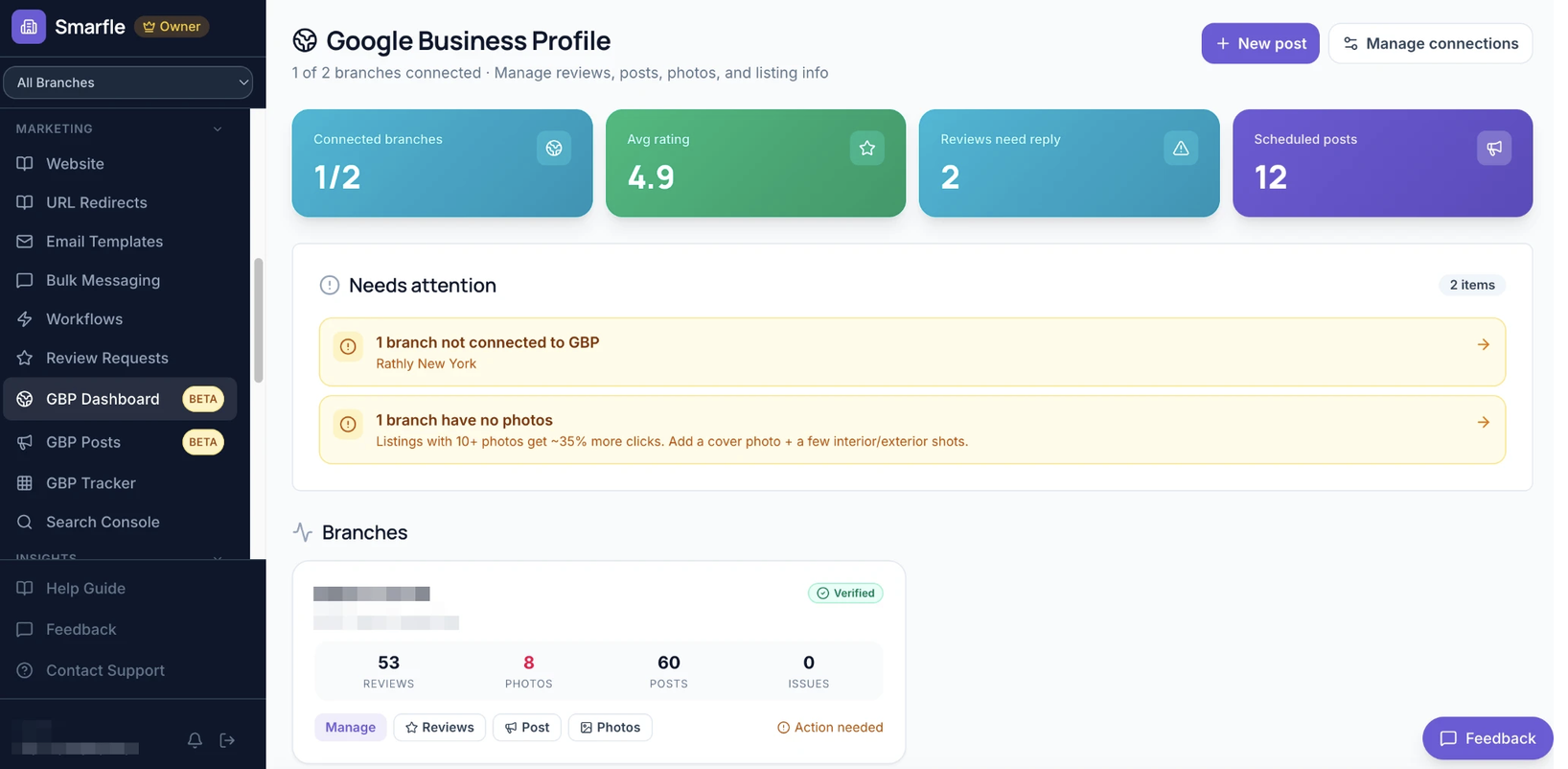Open GBP Posts page
Viewport: 1568px width, 769px height.
point(120,442)
